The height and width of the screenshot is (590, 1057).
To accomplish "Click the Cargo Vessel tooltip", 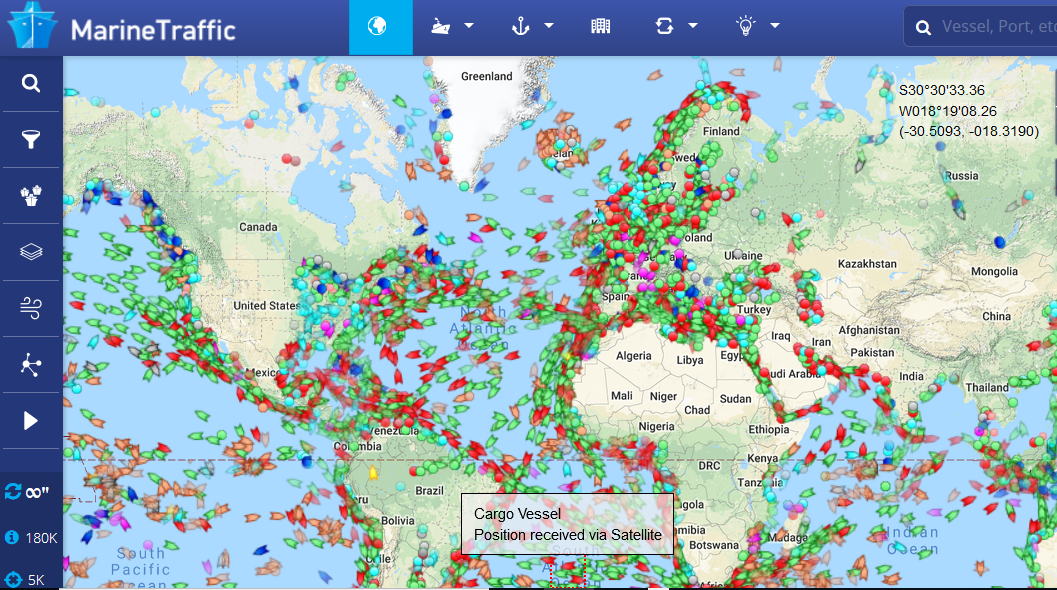I will coord(568,524).
